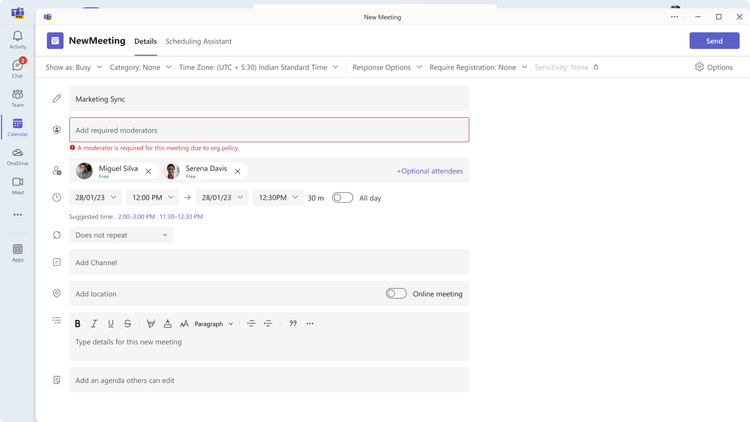Click Add an agenda others can edit
The width and height of the screenshot is (750, 422).
point(269,380)
